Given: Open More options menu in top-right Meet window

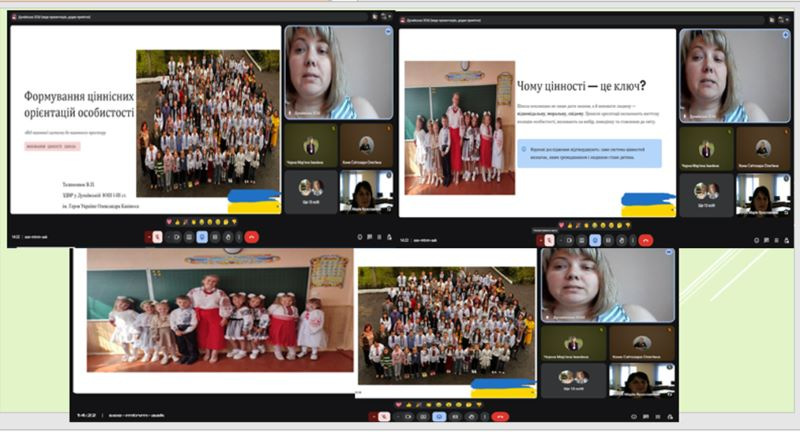Looking at the screenshot, I should coord(633,240).
